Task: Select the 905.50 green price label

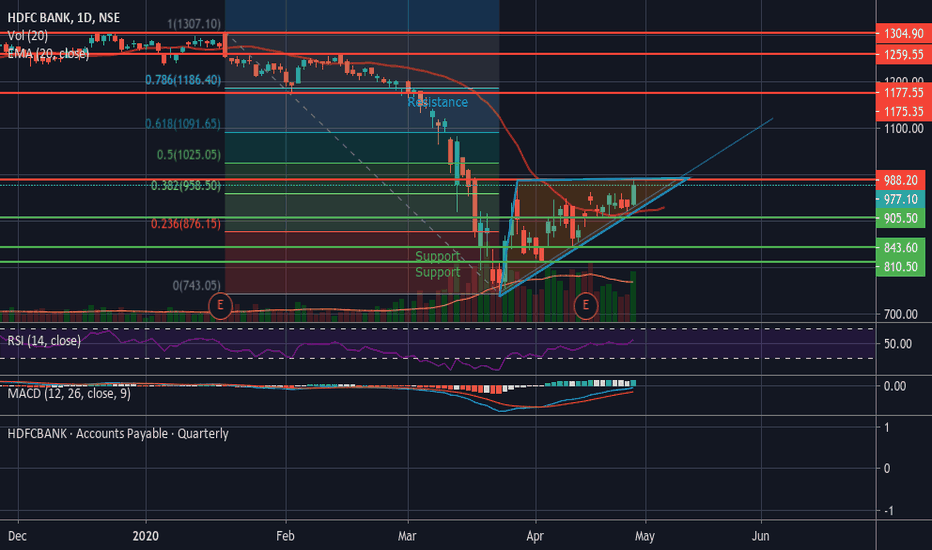Action: coord(900,218)
